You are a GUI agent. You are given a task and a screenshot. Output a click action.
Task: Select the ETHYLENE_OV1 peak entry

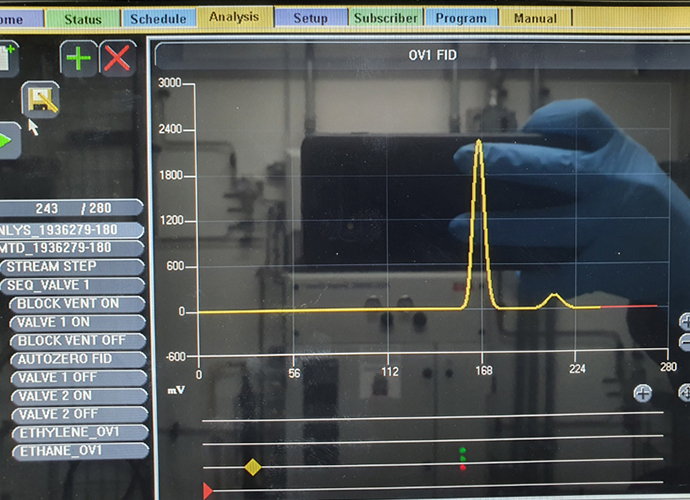(x=81, y=433)
